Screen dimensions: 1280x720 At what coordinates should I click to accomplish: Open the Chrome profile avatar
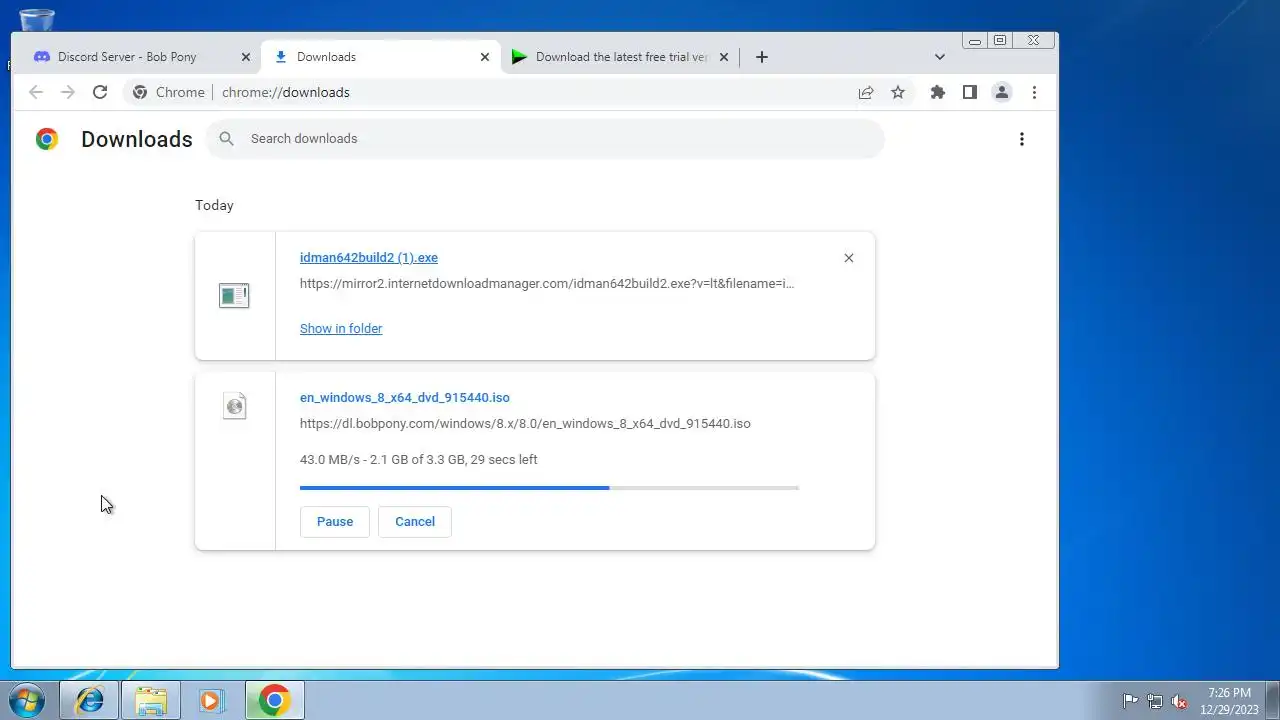tap(1002, 92)
